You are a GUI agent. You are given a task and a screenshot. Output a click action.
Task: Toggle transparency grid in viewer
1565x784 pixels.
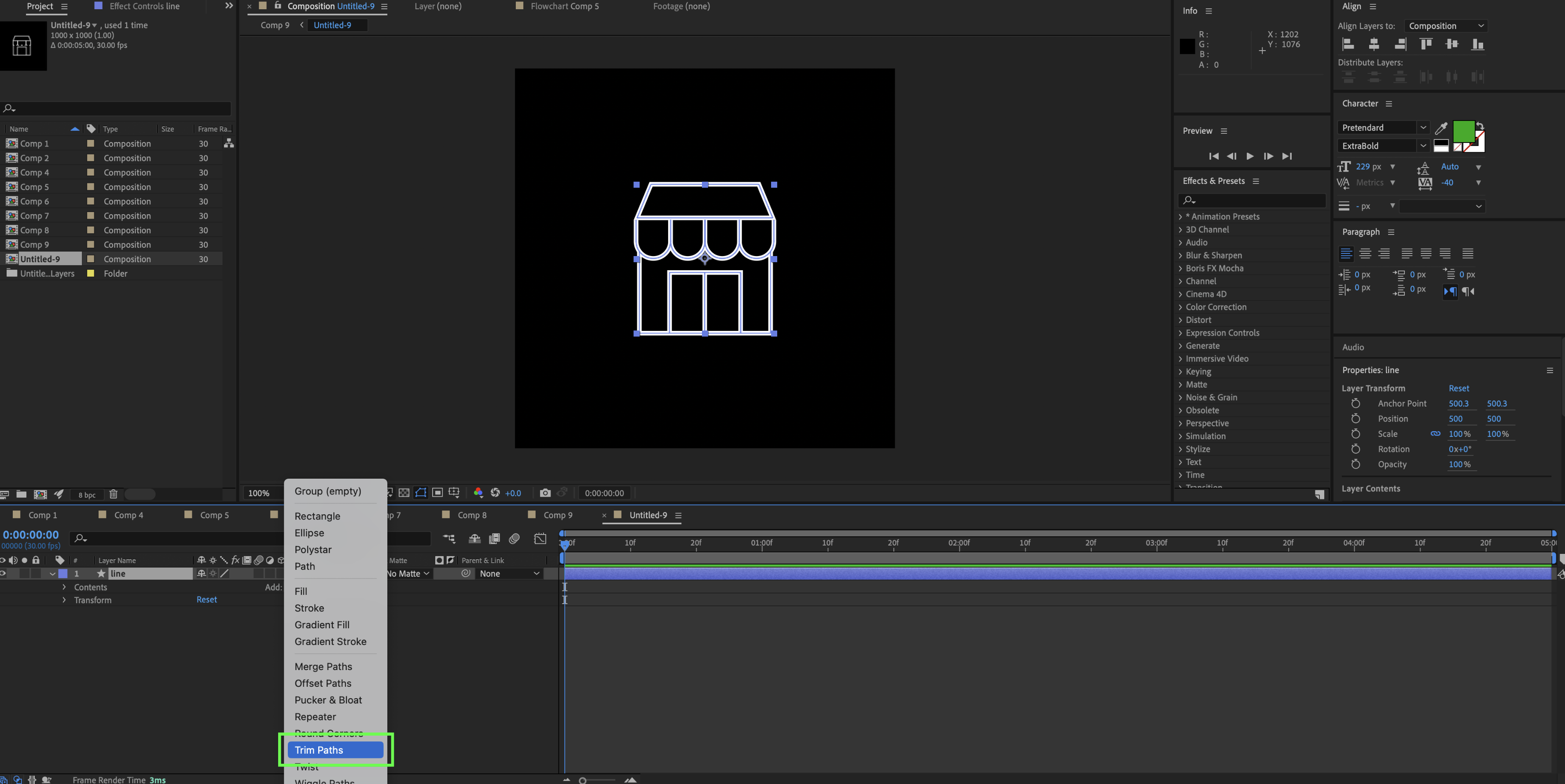coord(404,492)
